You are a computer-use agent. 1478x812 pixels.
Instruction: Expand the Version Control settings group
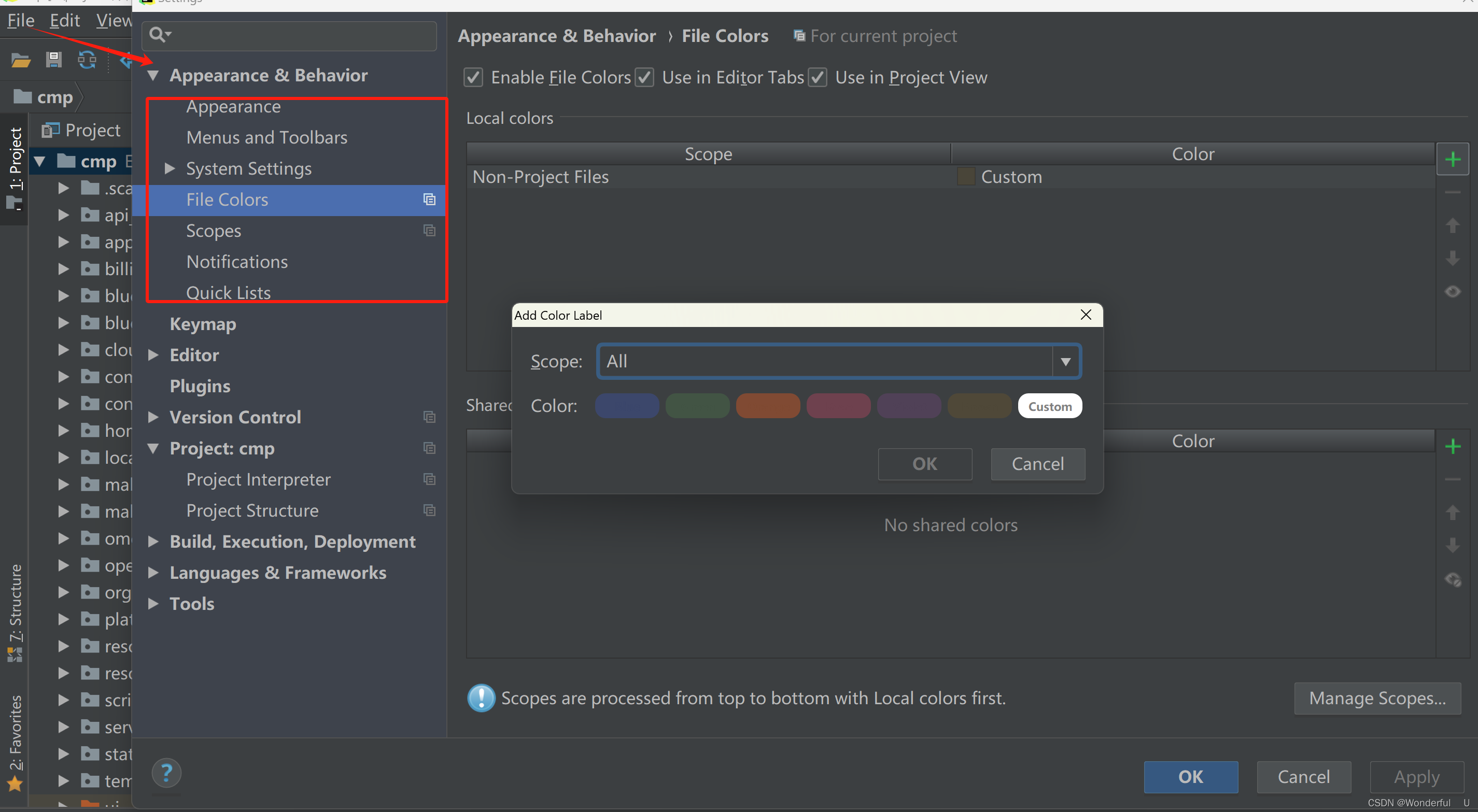(153, 417)
